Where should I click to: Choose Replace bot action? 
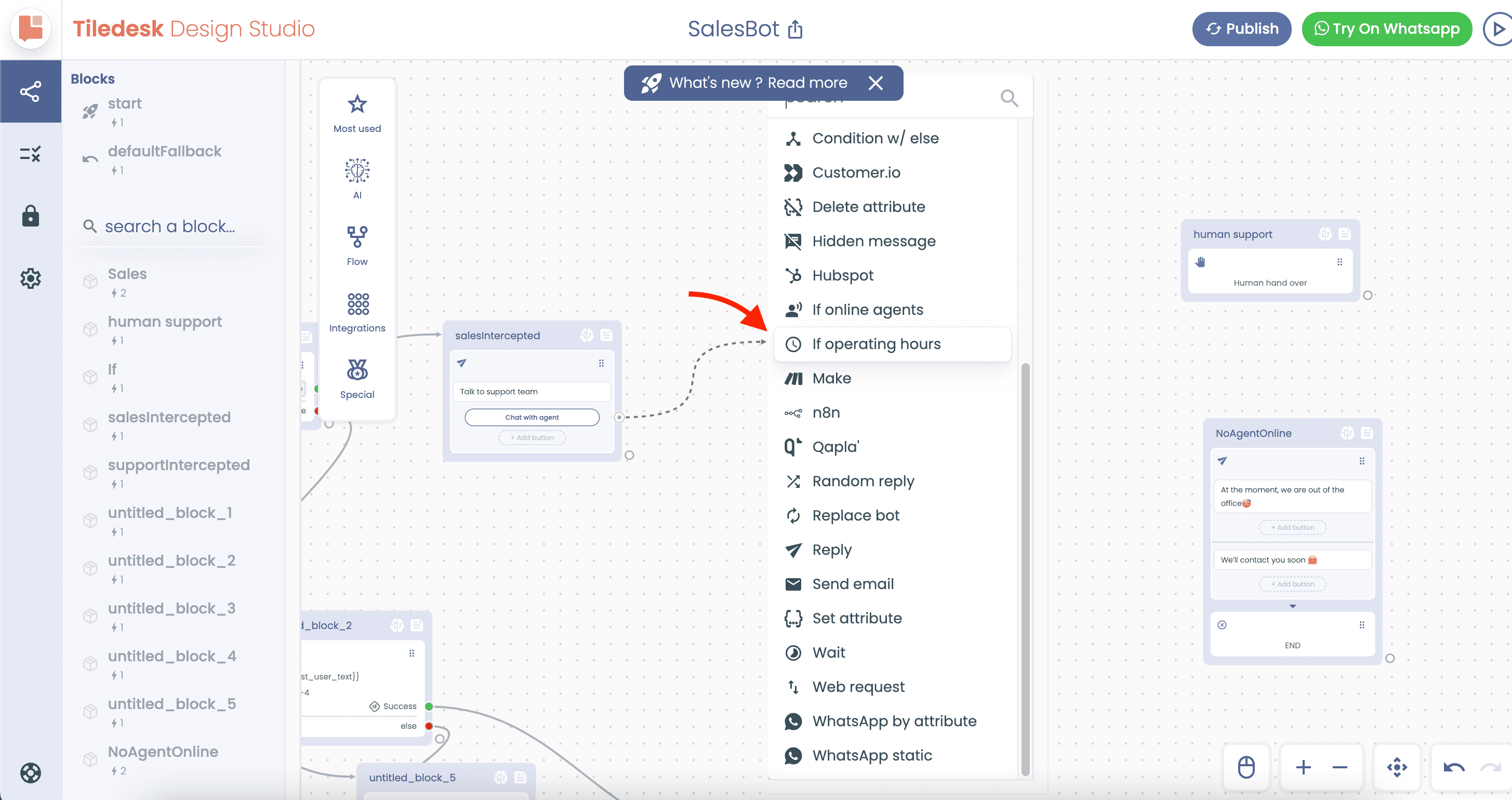(x=892, y=515)
